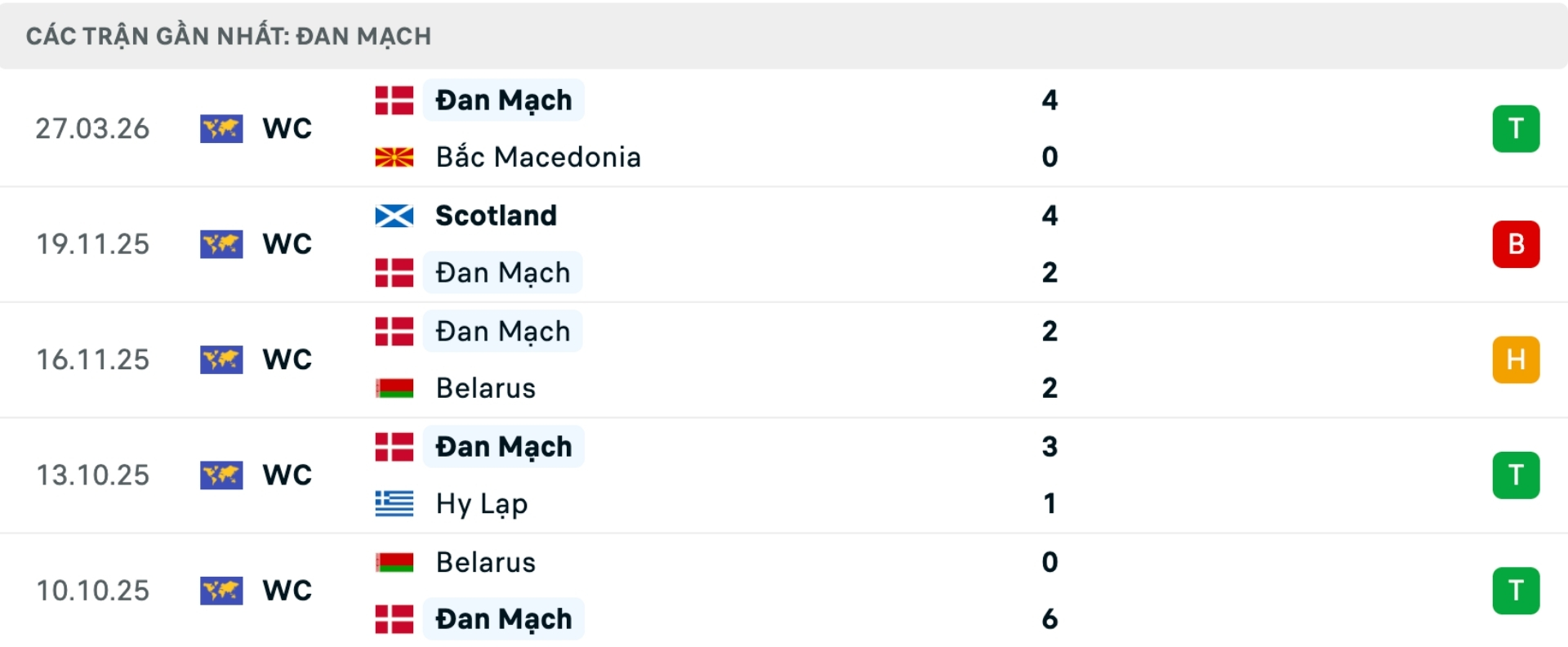Click the green T badge for 27.03.26 match
The image size is (1568, 647).
tap(1516, 129)
